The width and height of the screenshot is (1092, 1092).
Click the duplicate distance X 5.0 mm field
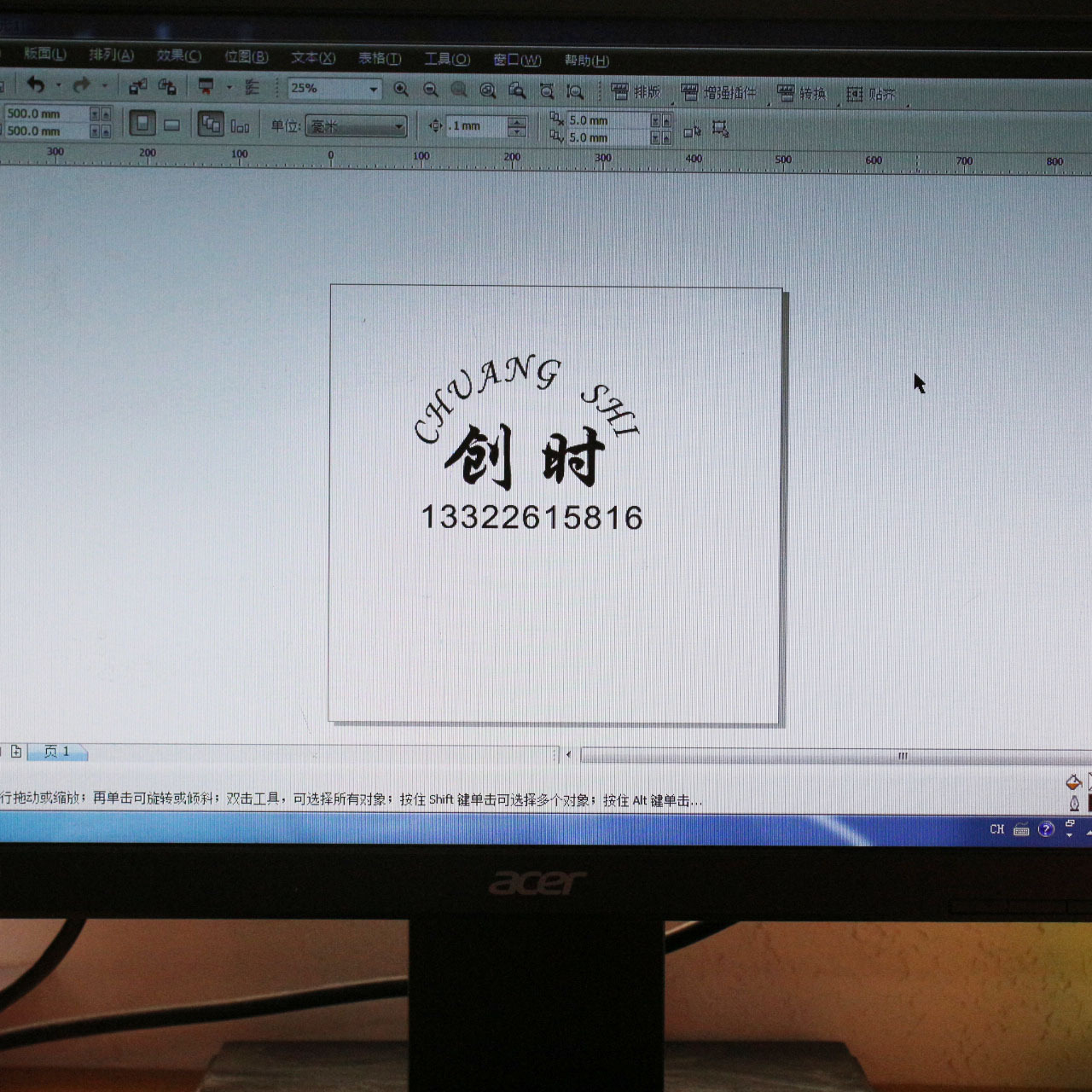tap(608, 120)
